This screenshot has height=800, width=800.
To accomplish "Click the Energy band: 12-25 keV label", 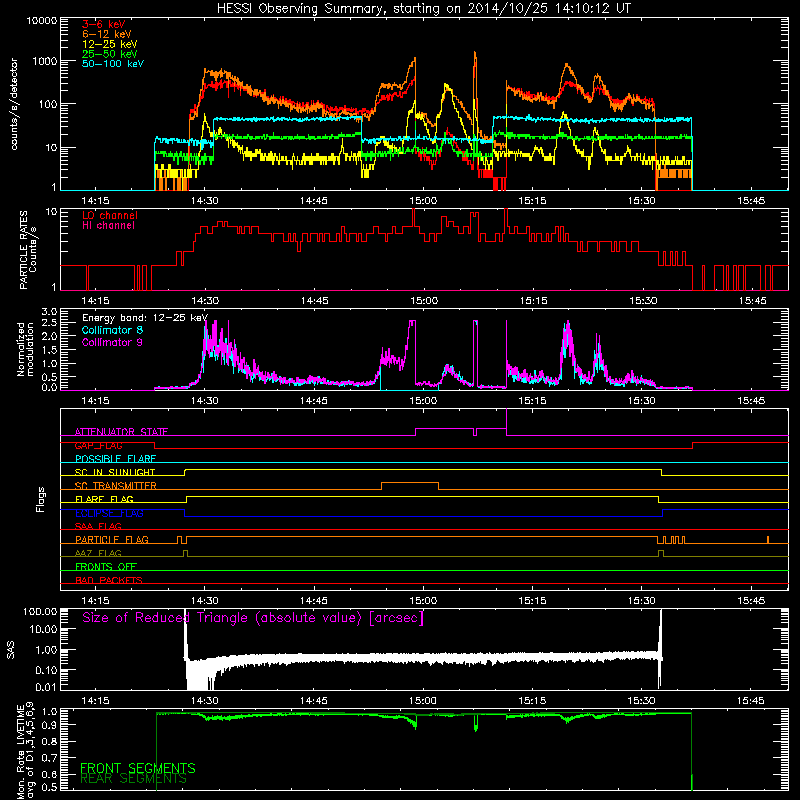I will [145, 318].
